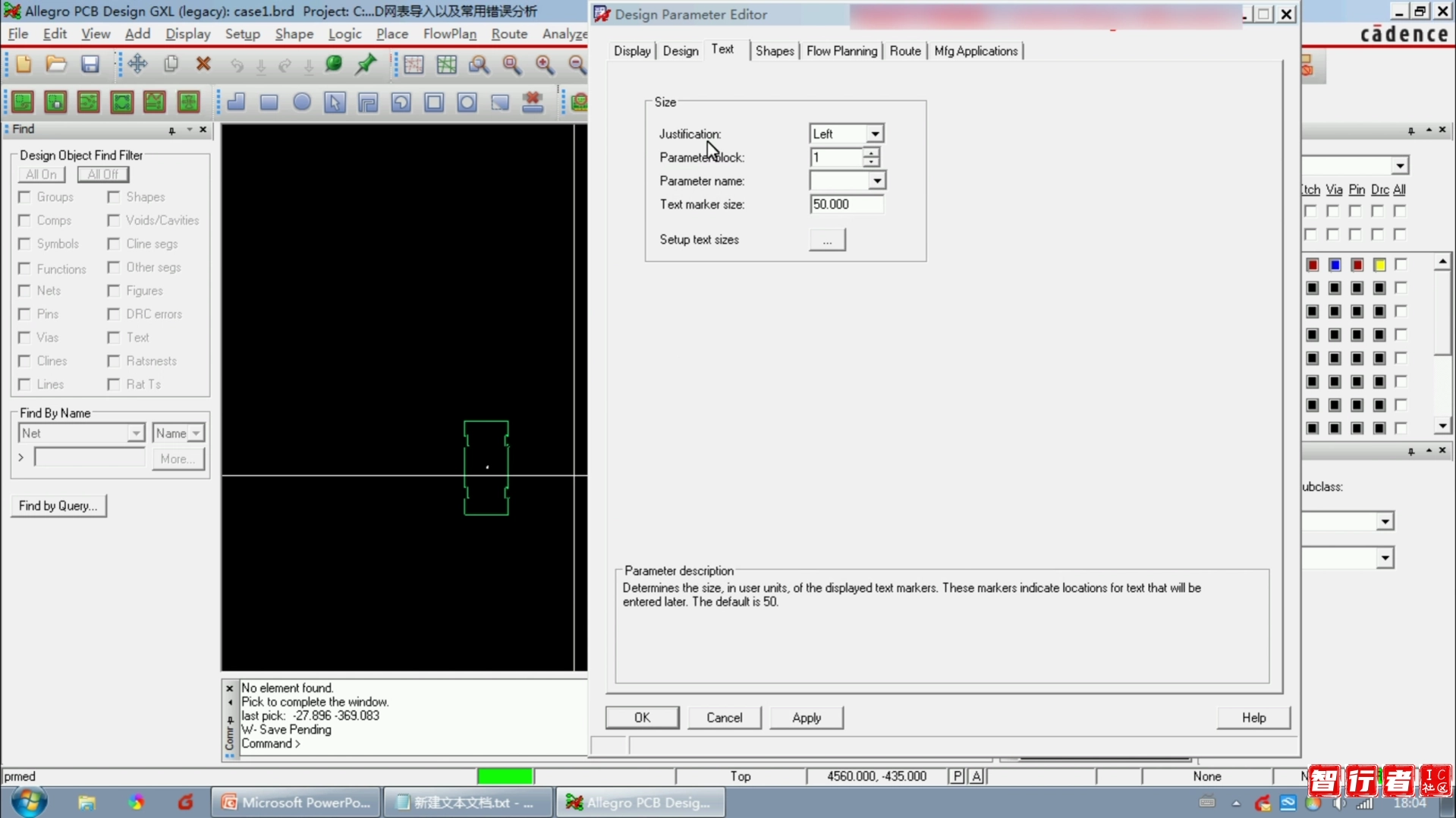This screenshot has width=1456, height=818.
Task: Switch to the Display tab
Action: click(632, 51)
